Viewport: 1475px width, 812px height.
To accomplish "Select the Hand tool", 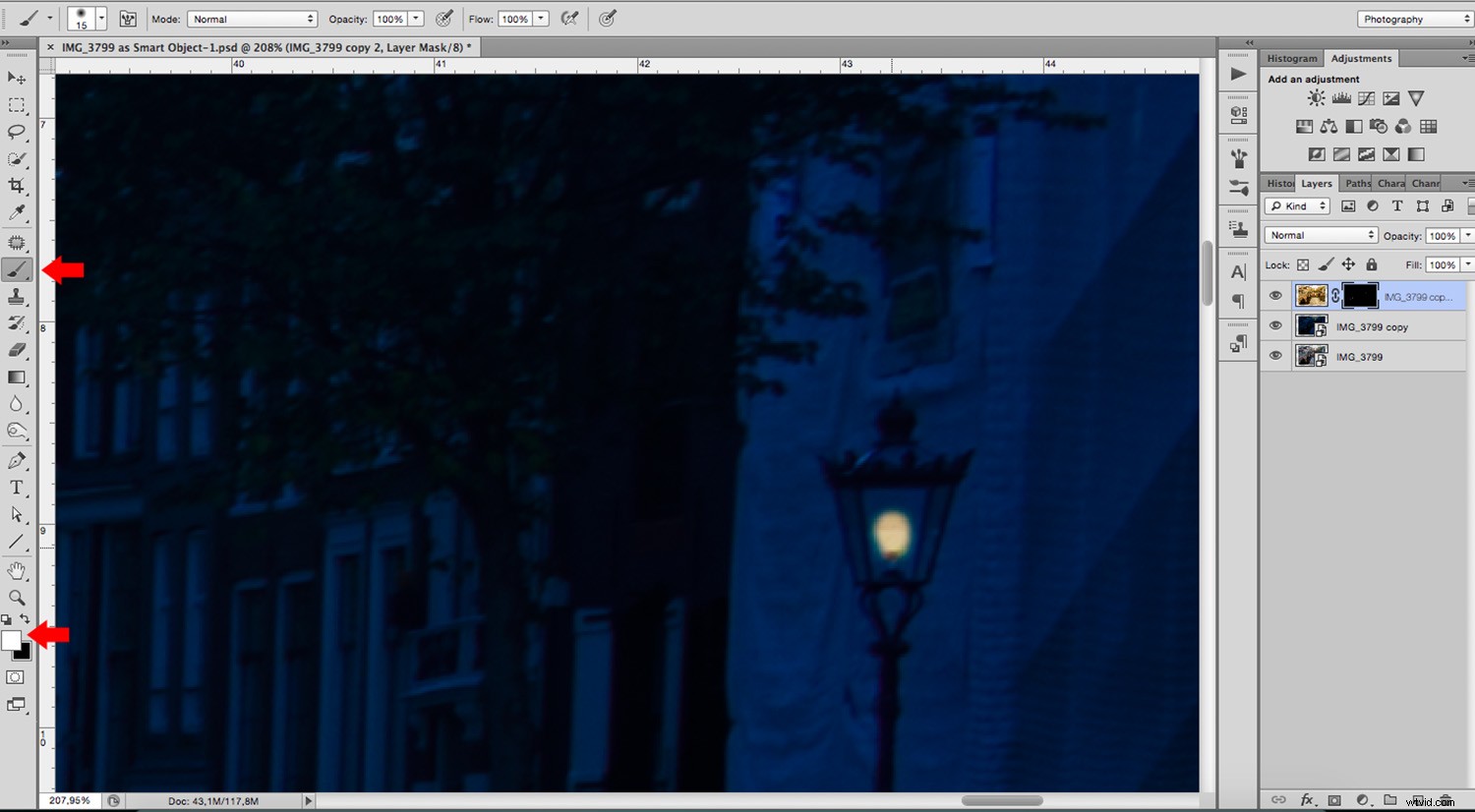I will pyautogui.click(x=16, y=570).
